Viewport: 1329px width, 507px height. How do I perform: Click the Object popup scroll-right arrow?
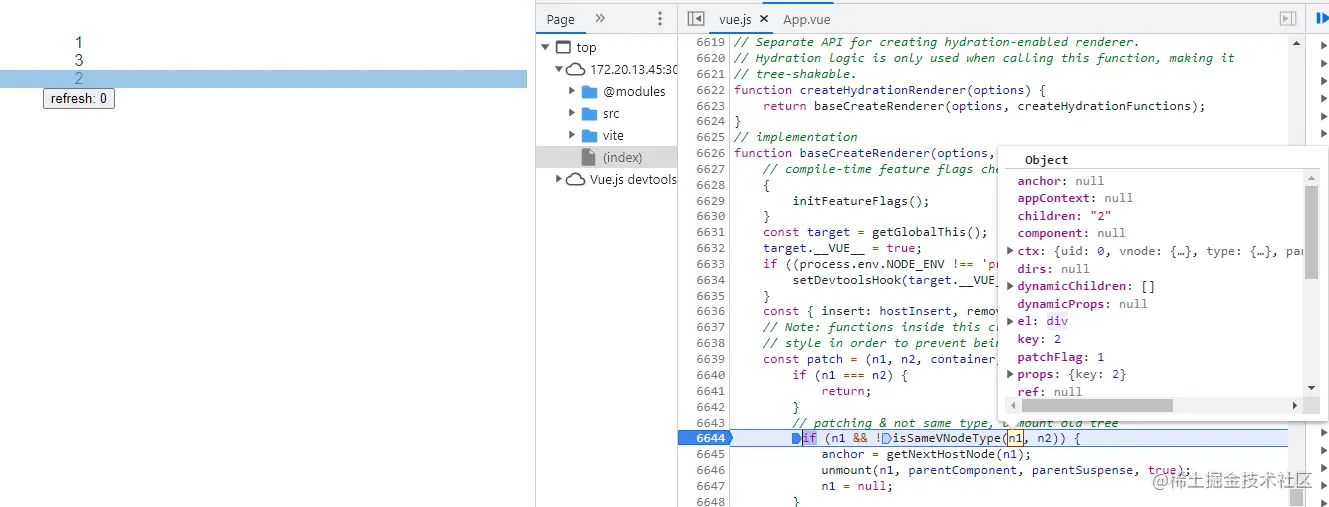1295,405
